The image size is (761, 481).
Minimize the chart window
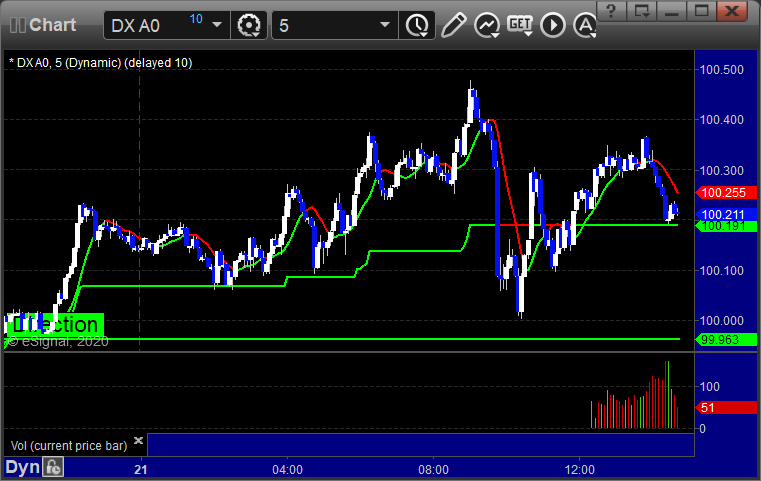point(671,11)
